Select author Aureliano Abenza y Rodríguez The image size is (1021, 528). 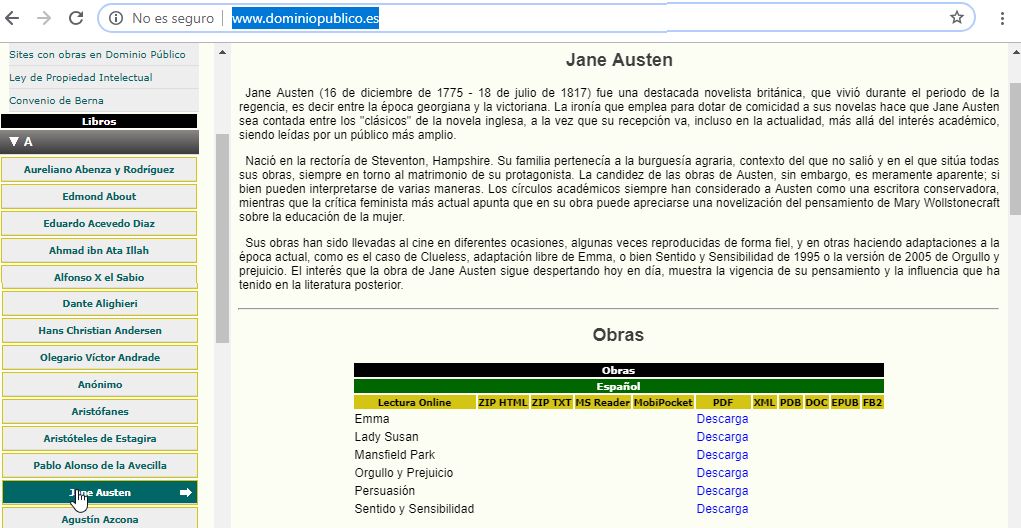pos(99,170)
